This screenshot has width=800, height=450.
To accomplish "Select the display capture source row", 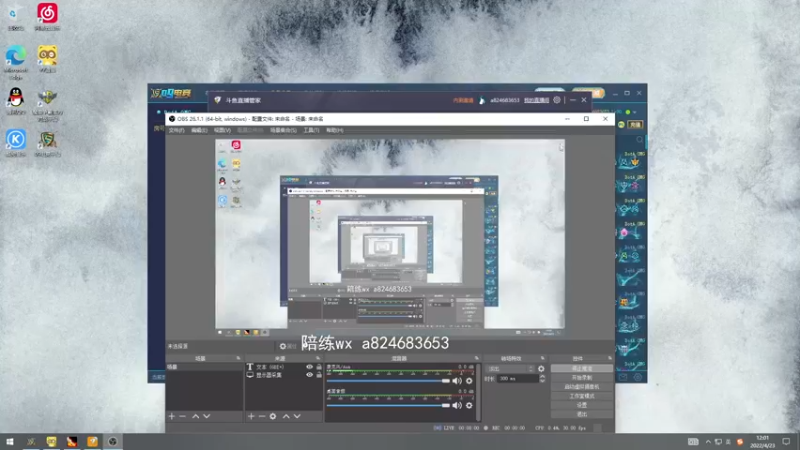I will pos(284,374).
